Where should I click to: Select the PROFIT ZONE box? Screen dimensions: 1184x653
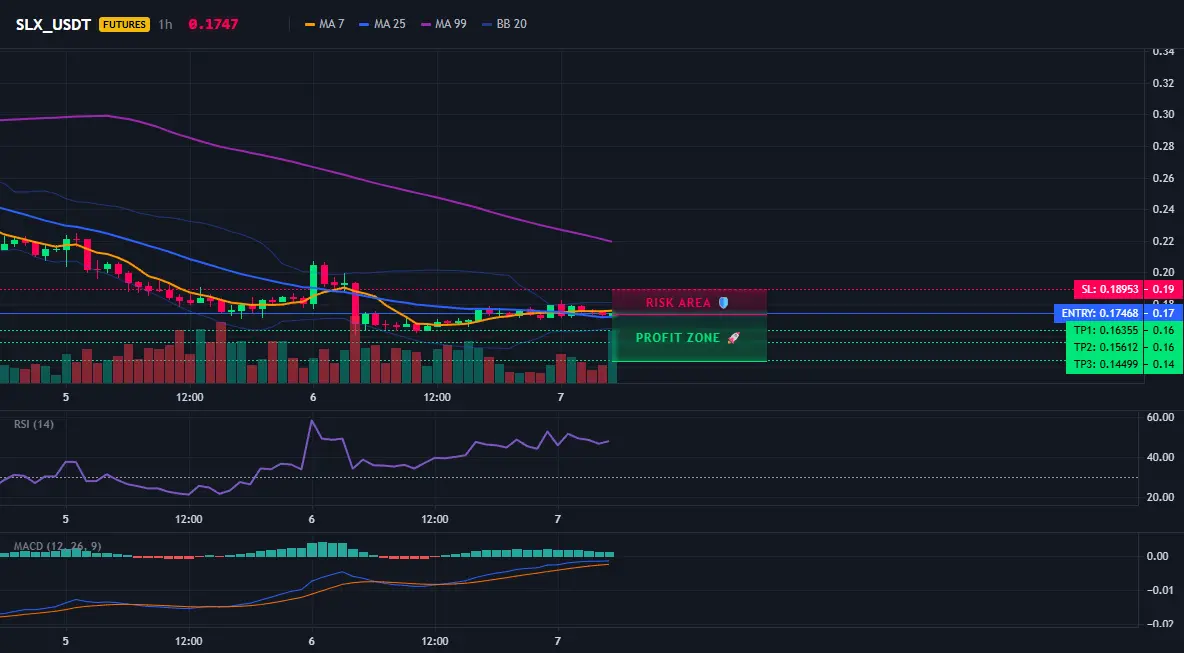point(689,337)
